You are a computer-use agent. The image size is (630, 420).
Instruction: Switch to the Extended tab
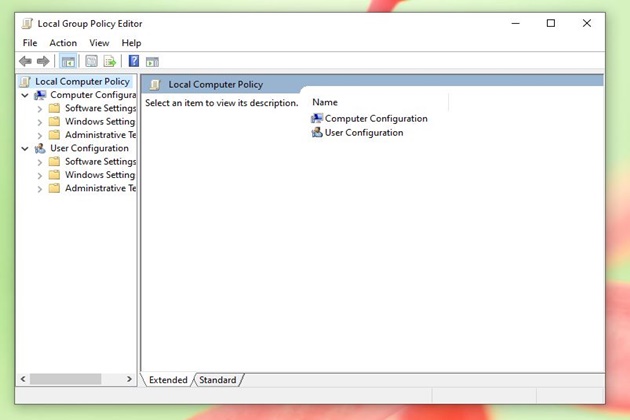(168, 380)
